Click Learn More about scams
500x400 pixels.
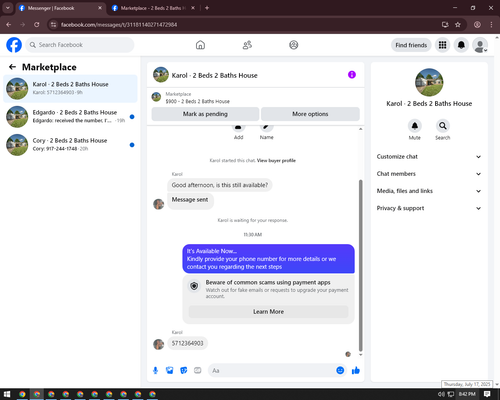pyautogui.click(x=268, y=312)
